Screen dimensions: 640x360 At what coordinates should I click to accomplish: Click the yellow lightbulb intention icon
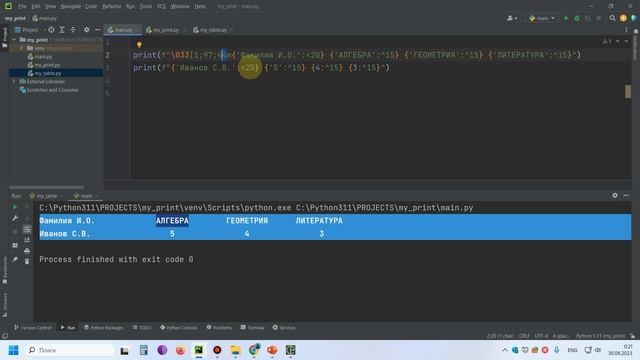[139, 44]
